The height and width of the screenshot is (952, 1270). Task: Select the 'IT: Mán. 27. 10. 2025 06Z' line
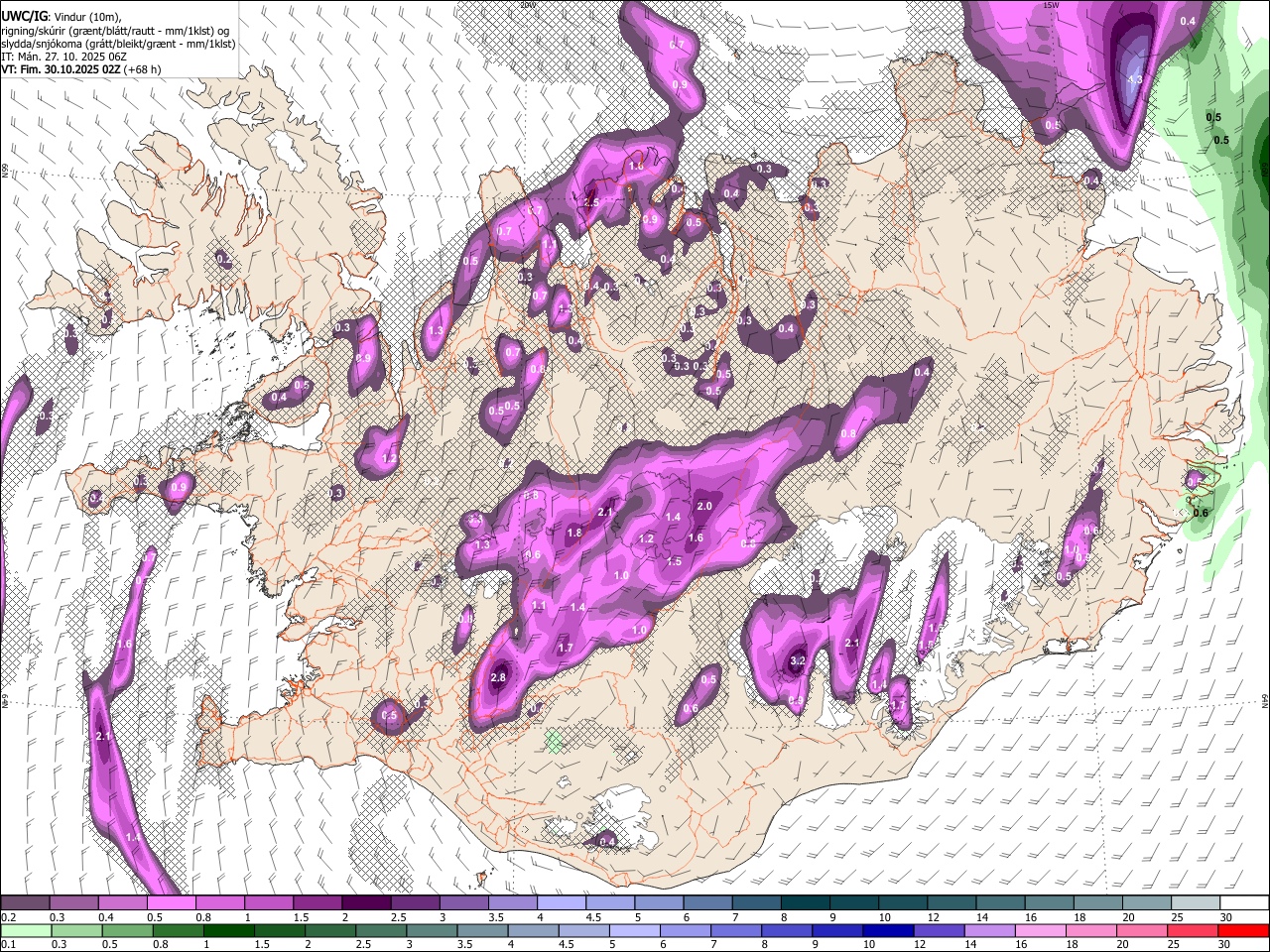click(64, 57)
